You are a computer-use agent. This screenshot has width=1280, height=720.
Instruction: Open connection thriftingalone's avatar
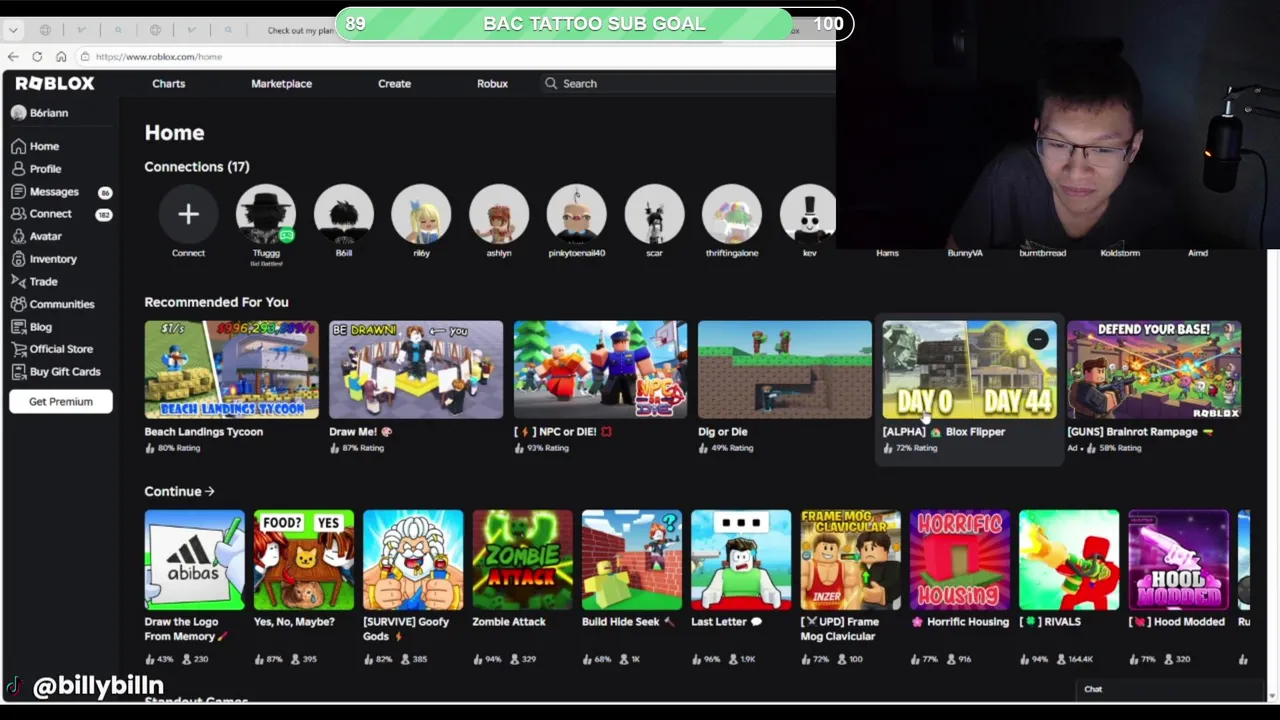pyautogui.click(x=732, y=214)
